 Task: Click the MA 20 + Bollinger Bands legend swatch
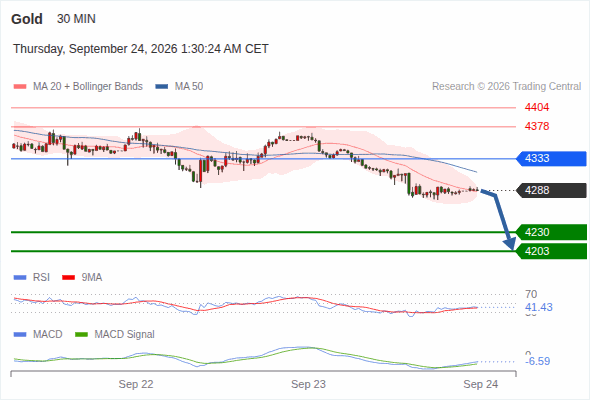tap(20, 87)
